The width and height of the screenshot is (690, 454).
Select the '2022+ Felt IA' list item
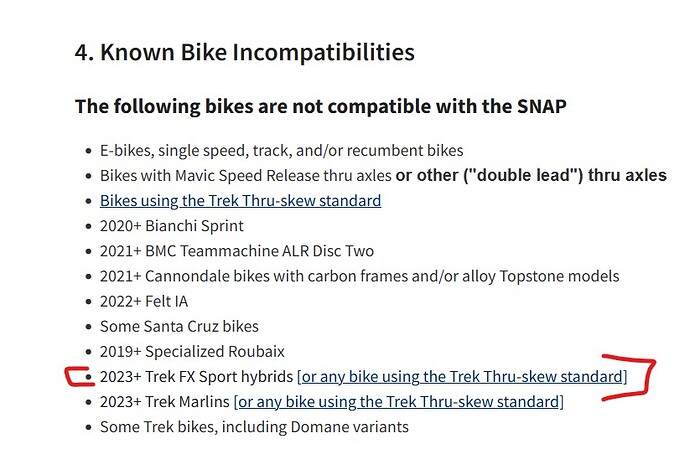[x=144, y=301]
